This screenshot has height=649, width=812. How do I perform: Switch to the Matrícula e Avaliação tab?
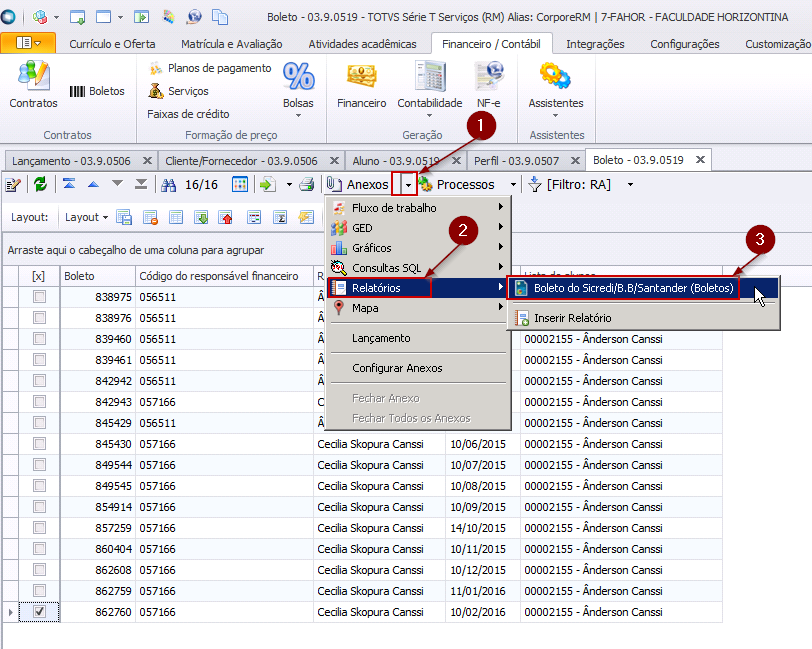pos(231,44)
